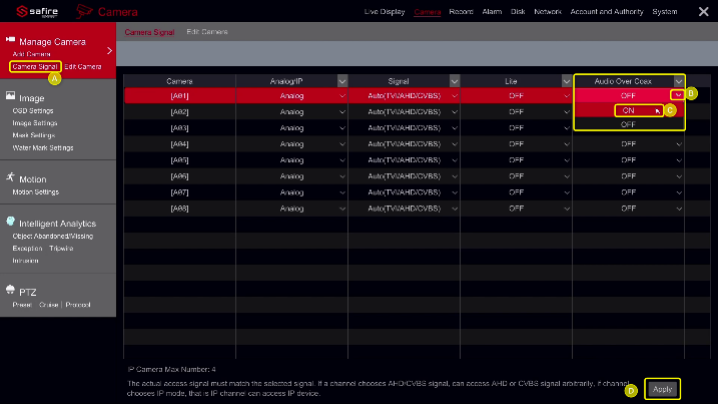Open the Network menu
Viewport: 718px width, 404px height.
click(547, 12)
